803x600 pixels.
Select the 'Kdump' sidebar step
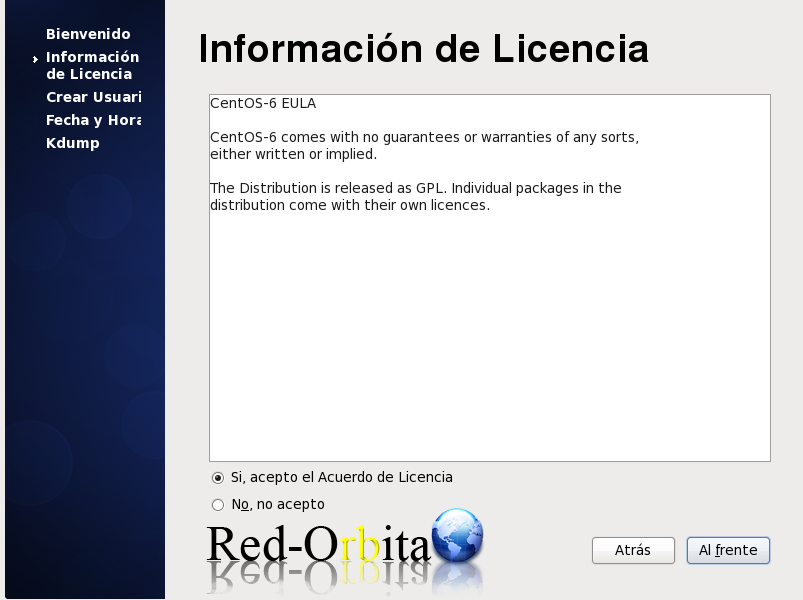pos(73,143)
